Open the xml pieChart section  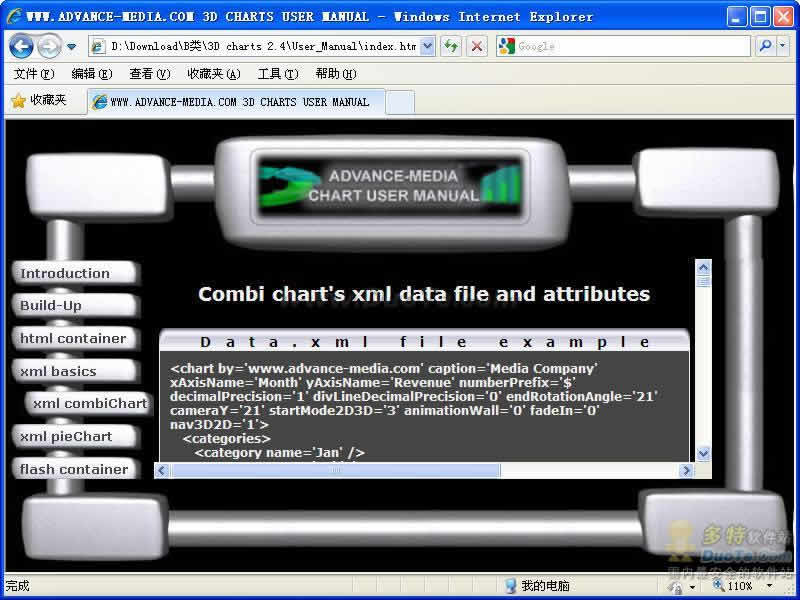pos(74,436)
